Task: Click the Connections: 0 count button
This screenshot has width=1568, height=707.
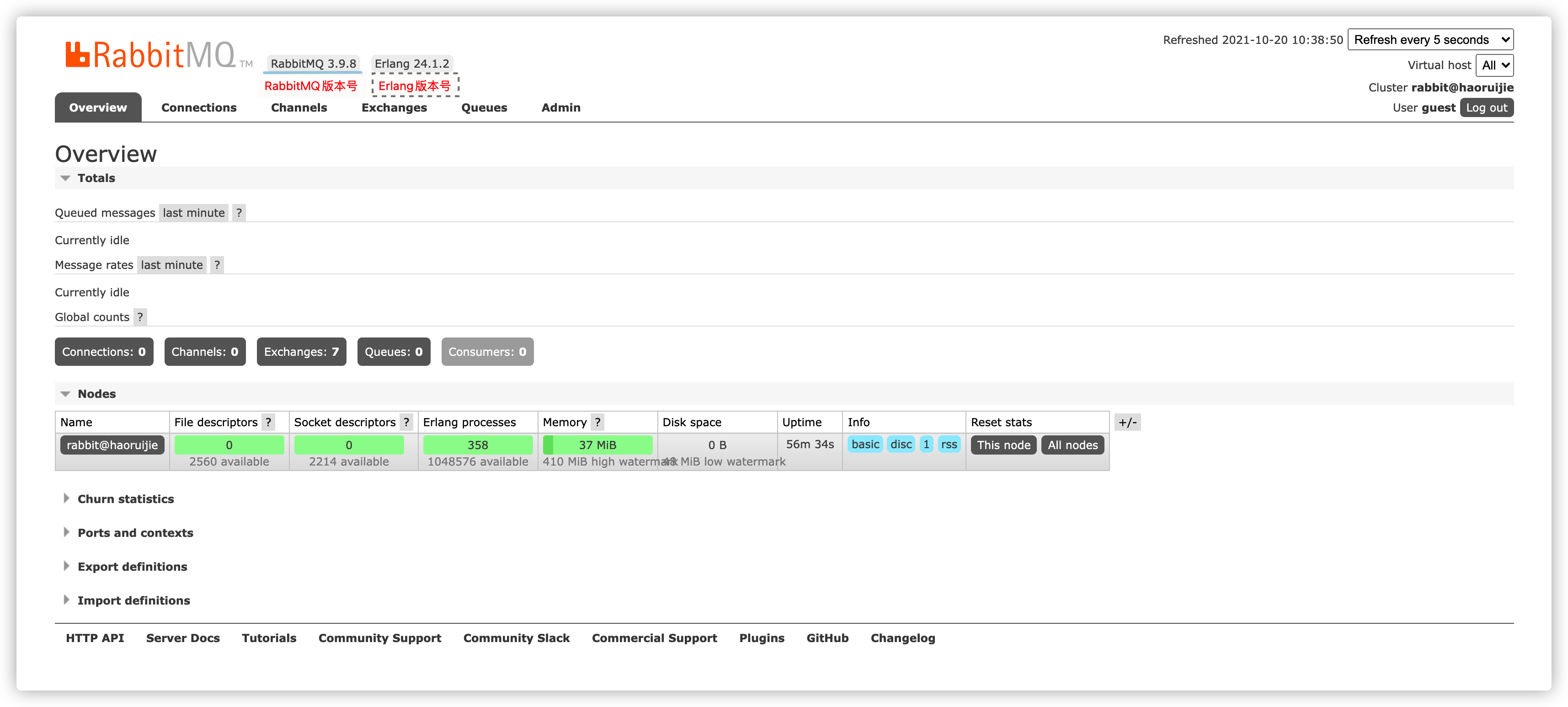Action: click(104, 352)
